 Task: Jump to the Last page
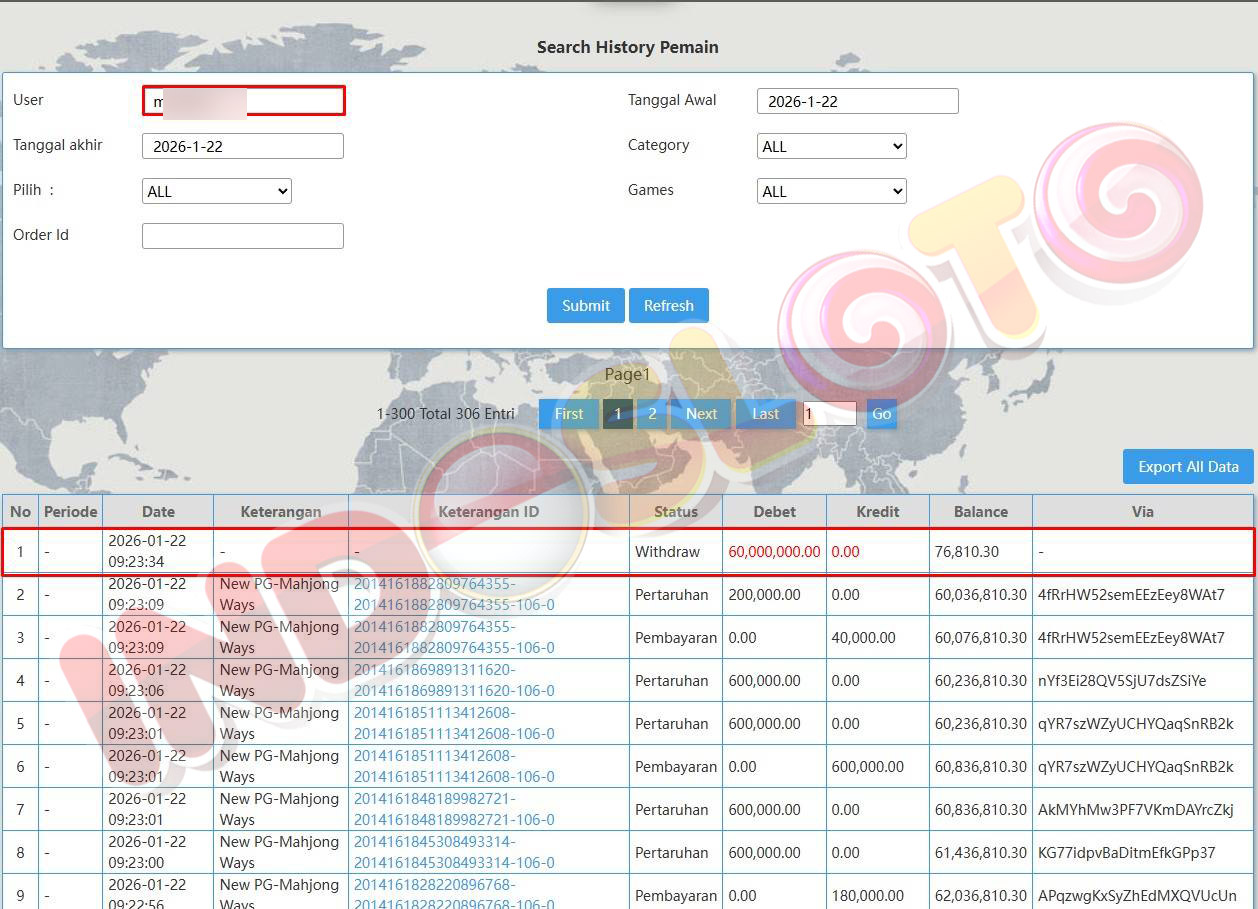point(765,414)
